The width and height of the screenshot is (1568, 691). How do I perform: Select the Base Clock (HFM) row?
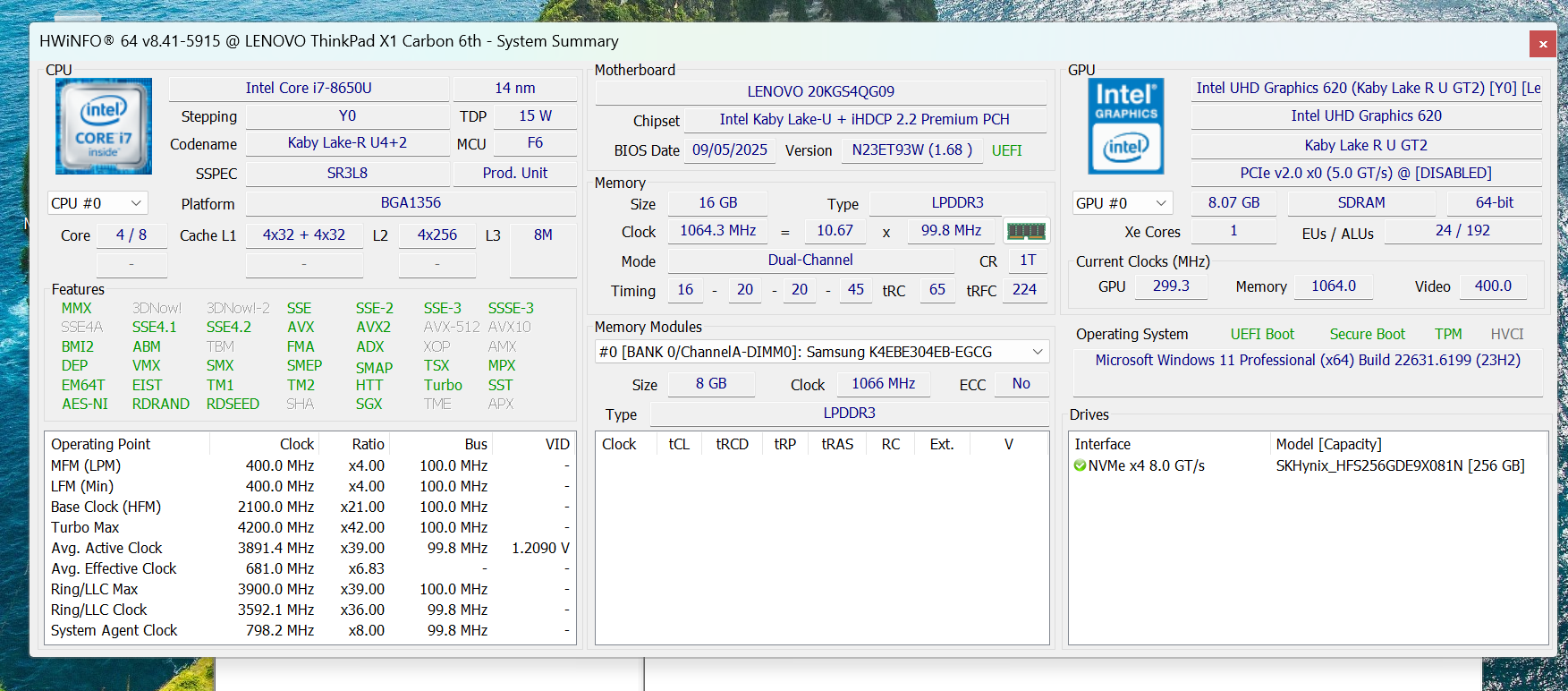tap(310, 507)
